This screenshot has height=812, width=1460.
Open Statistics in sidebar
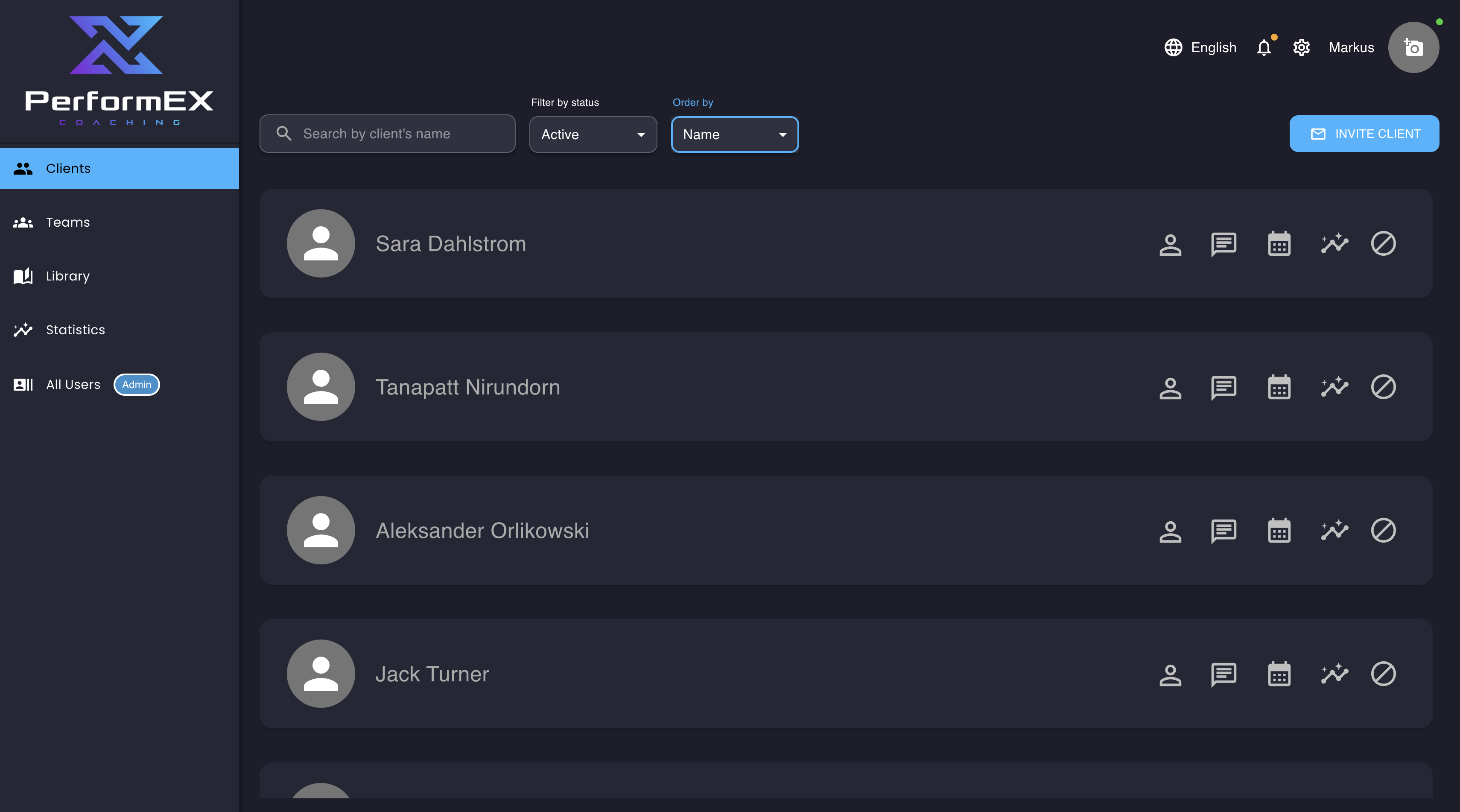(x=120, y=330)
